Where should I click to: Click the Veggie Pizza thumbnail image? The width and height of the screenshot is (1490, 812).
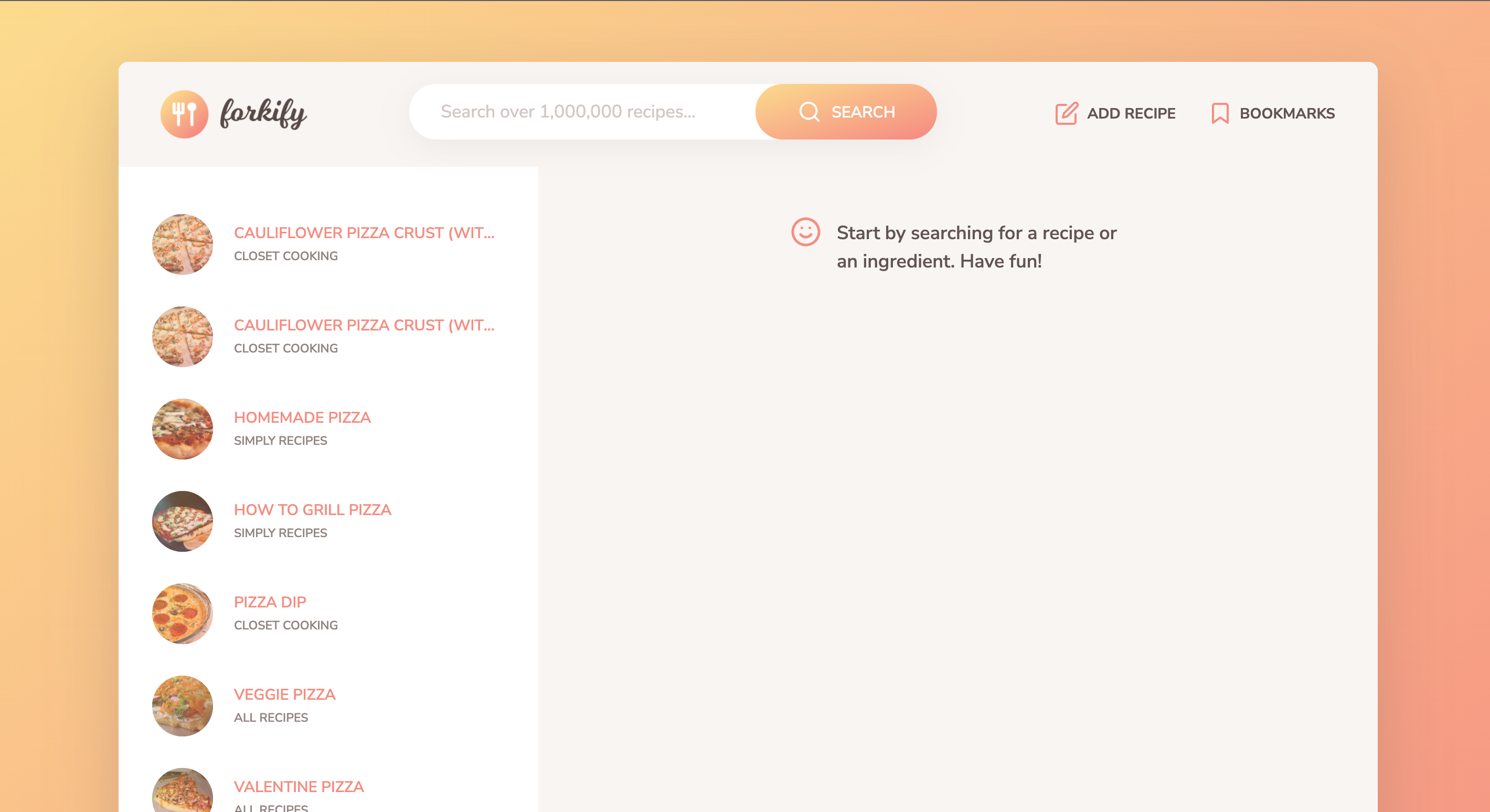pos(182,705)
